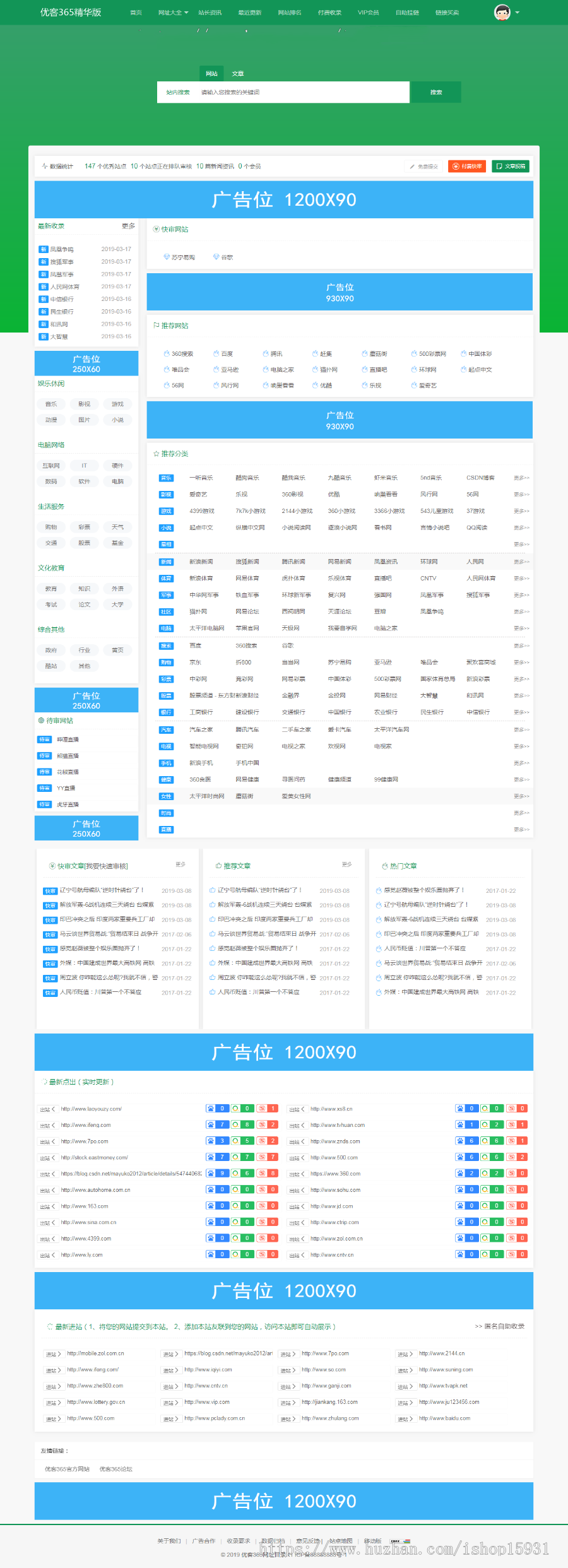
Task: Go to the 首页 nav item
Action: point(136,13)
